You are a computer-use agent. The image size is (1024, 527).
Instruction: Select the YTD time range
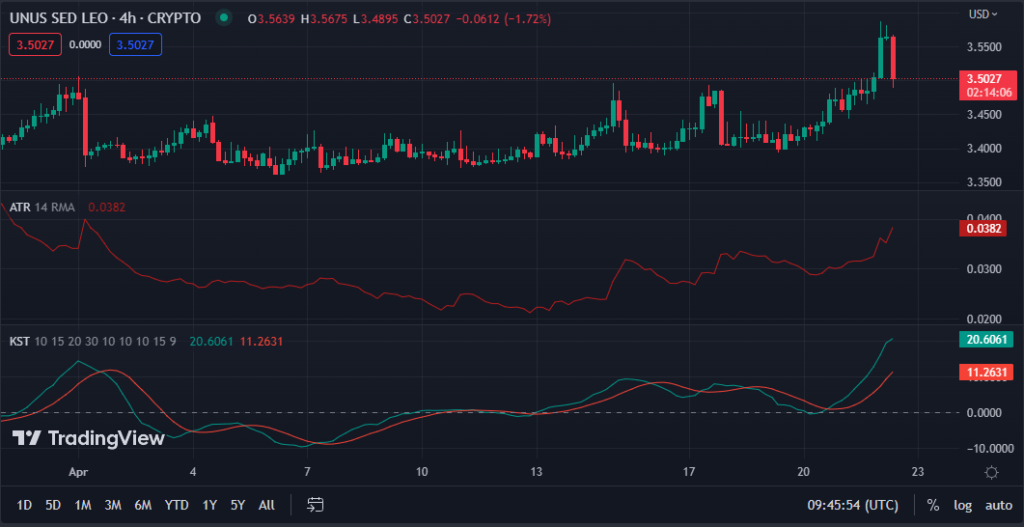[x=177, y=505]
